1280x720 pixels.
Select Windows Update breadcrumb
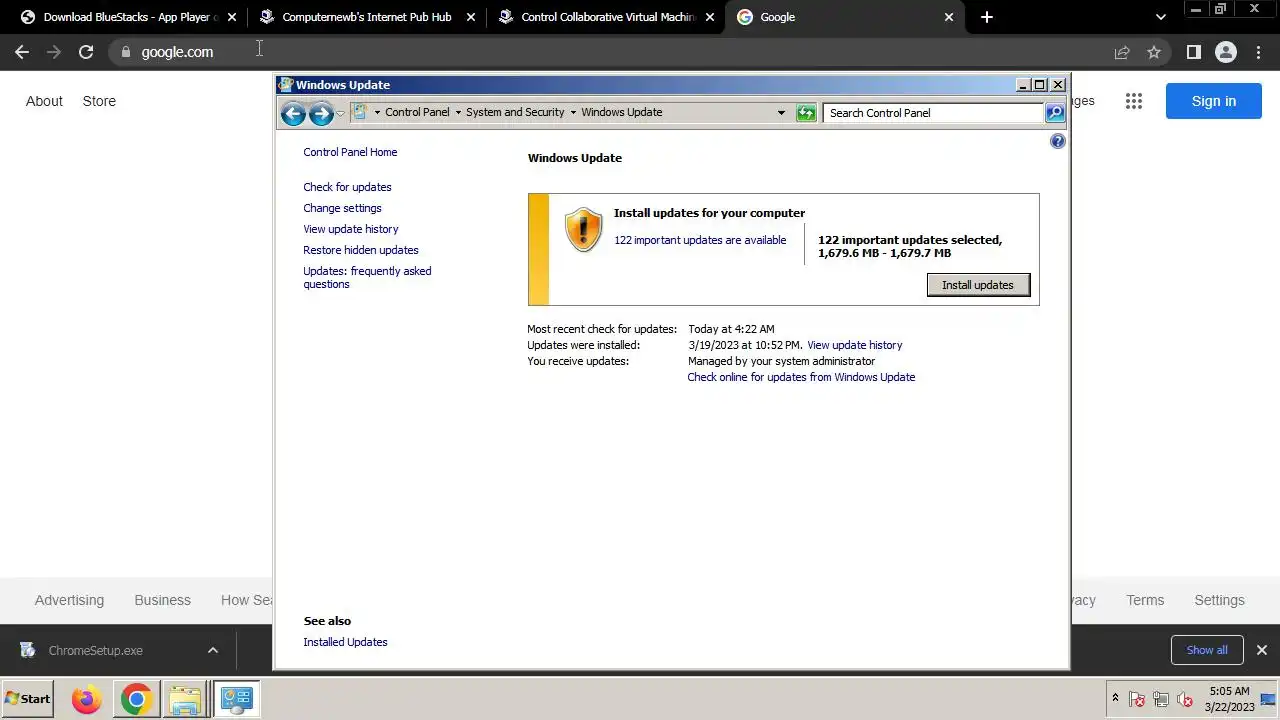pyautogui.click(x=621, y=112)
